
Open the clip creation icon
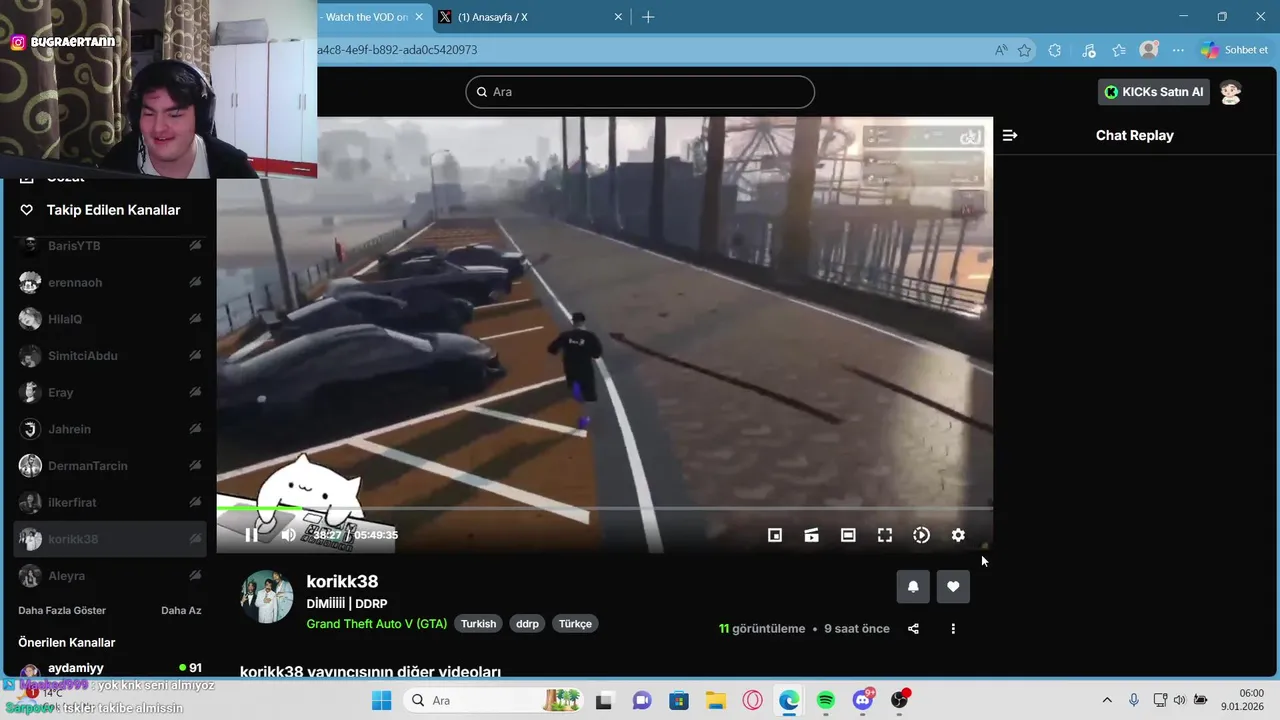pos(811,535)
